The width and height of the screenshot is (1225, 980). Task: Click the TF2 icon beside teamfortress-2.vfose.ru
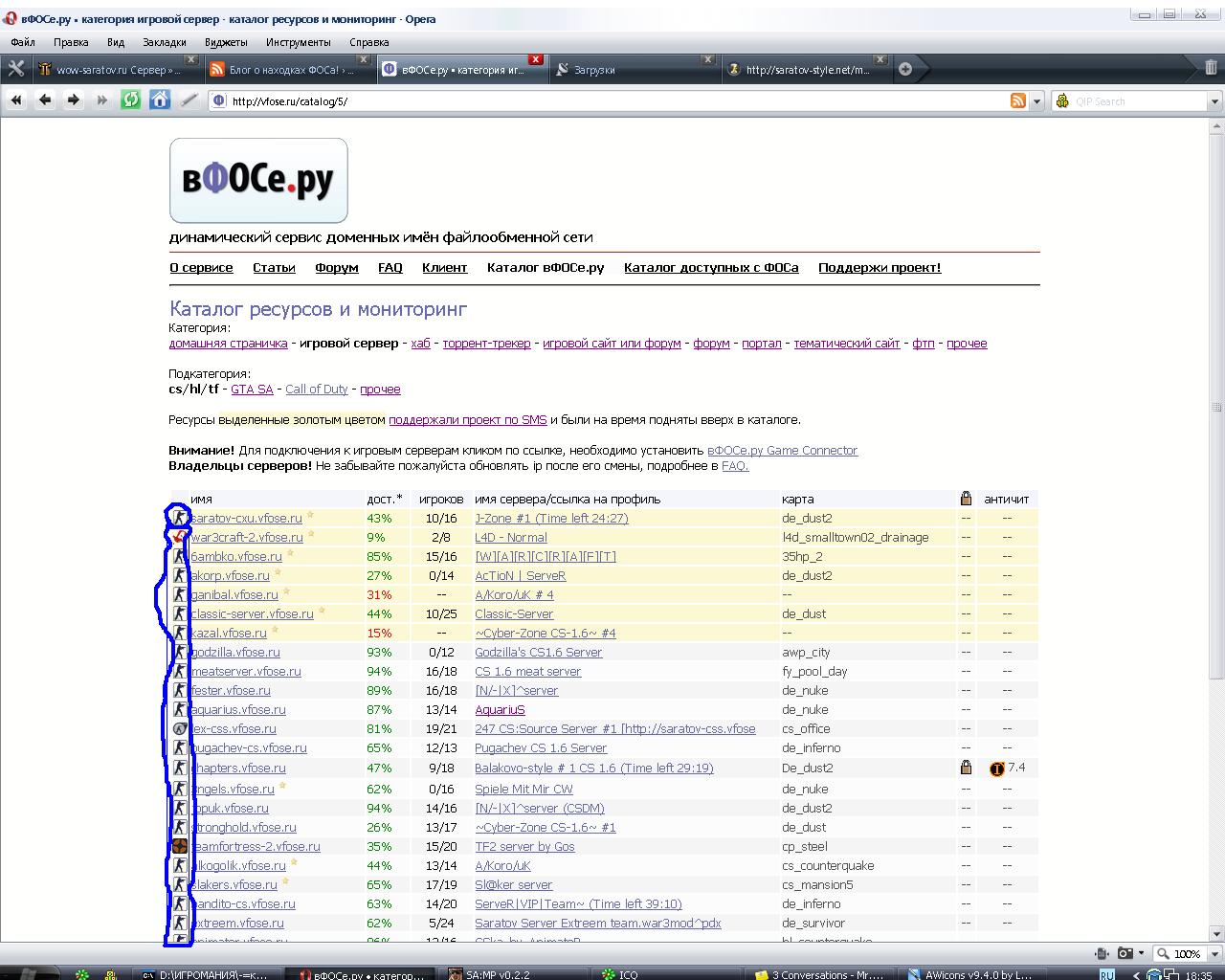point(179,846)
